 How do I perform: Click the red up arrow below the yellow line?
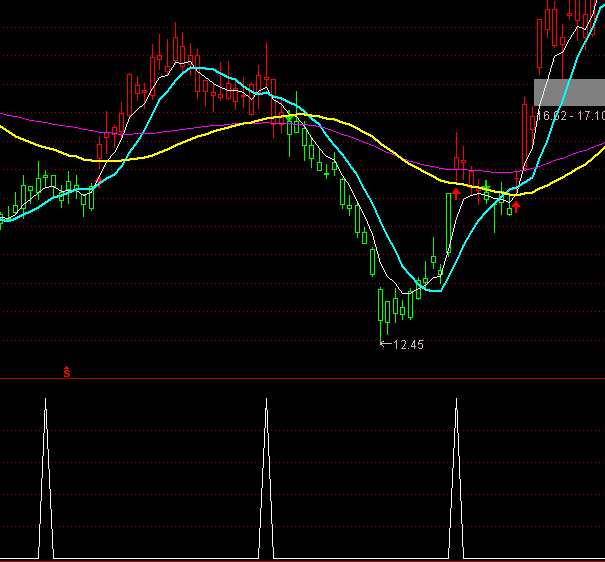[x=517, y=205]
